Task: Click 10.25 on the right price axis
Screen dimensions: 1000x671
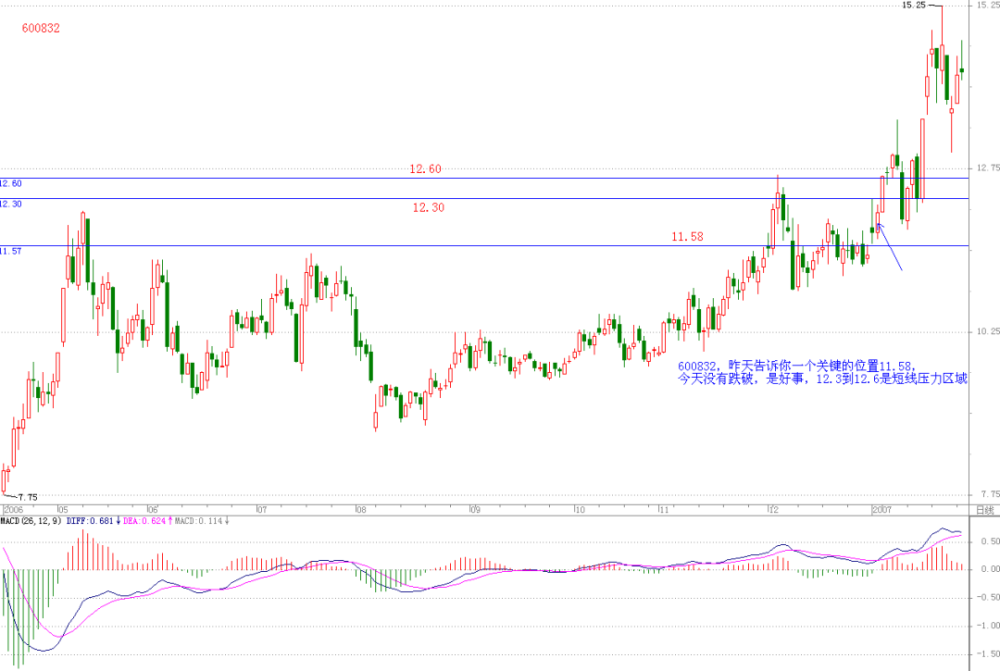Action: pyautogui.click(x=988, y=331)
